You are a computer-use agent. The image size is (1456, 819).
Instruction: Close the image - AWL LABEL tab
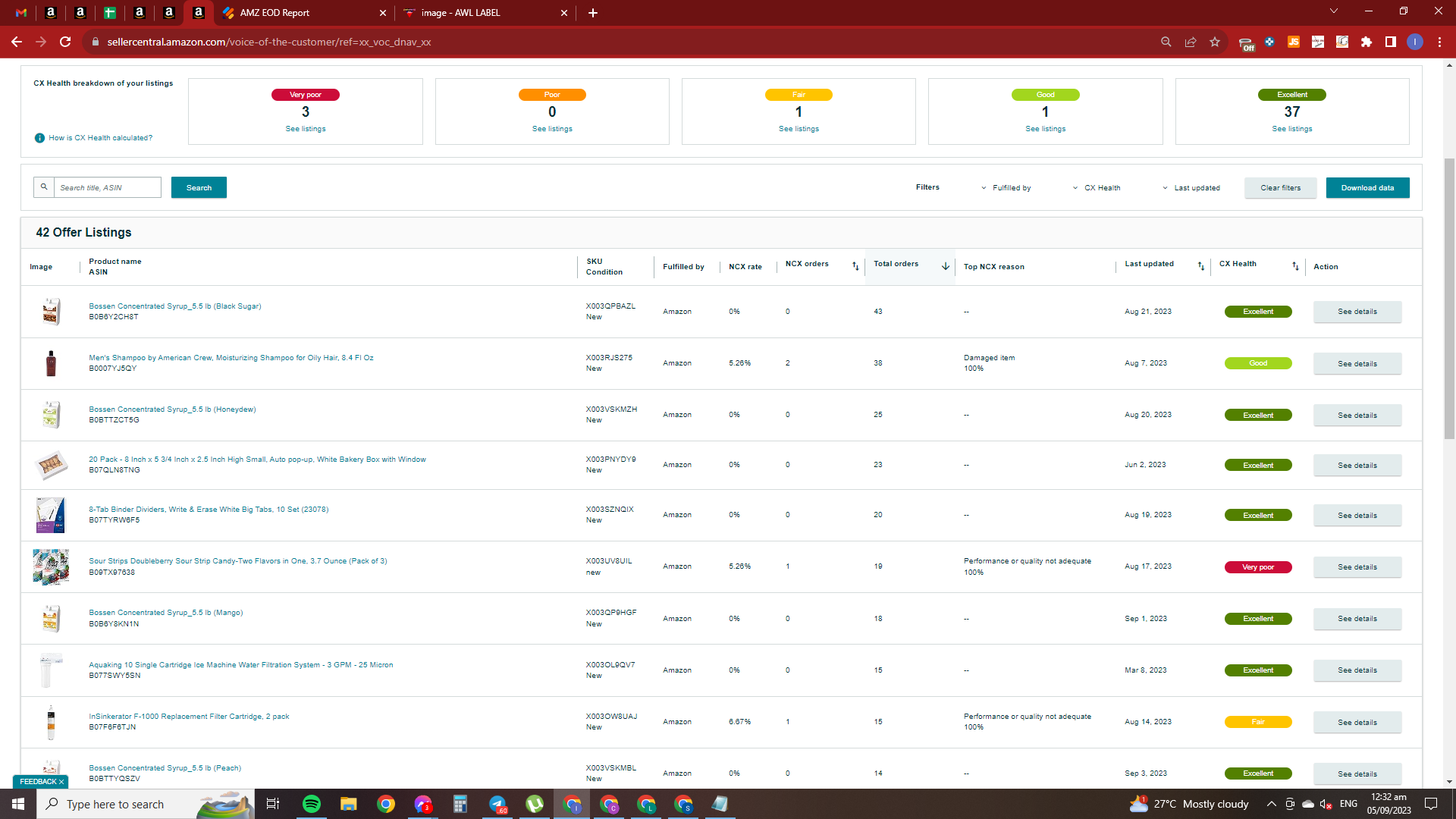tap(564, 13)
